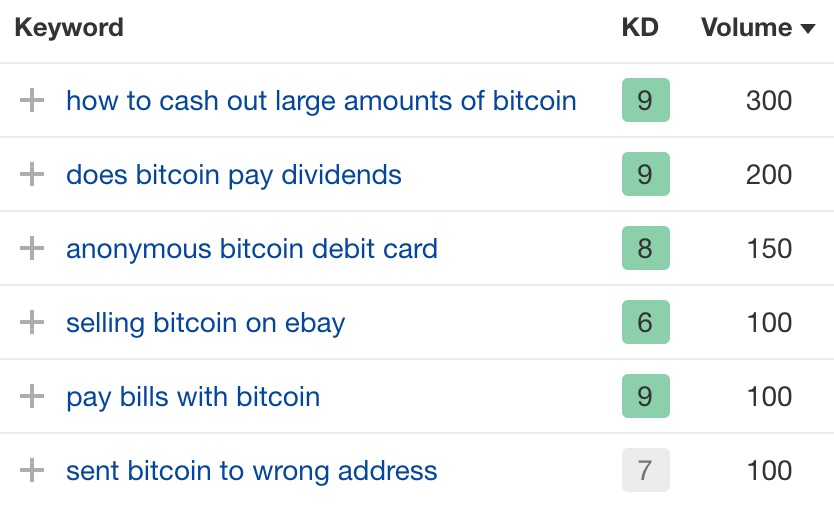Viewport: 834px width, 506px height.
Task: Click the plus icon beside 'sent bitcoin to wrong address'
Action: coord(33,470)
